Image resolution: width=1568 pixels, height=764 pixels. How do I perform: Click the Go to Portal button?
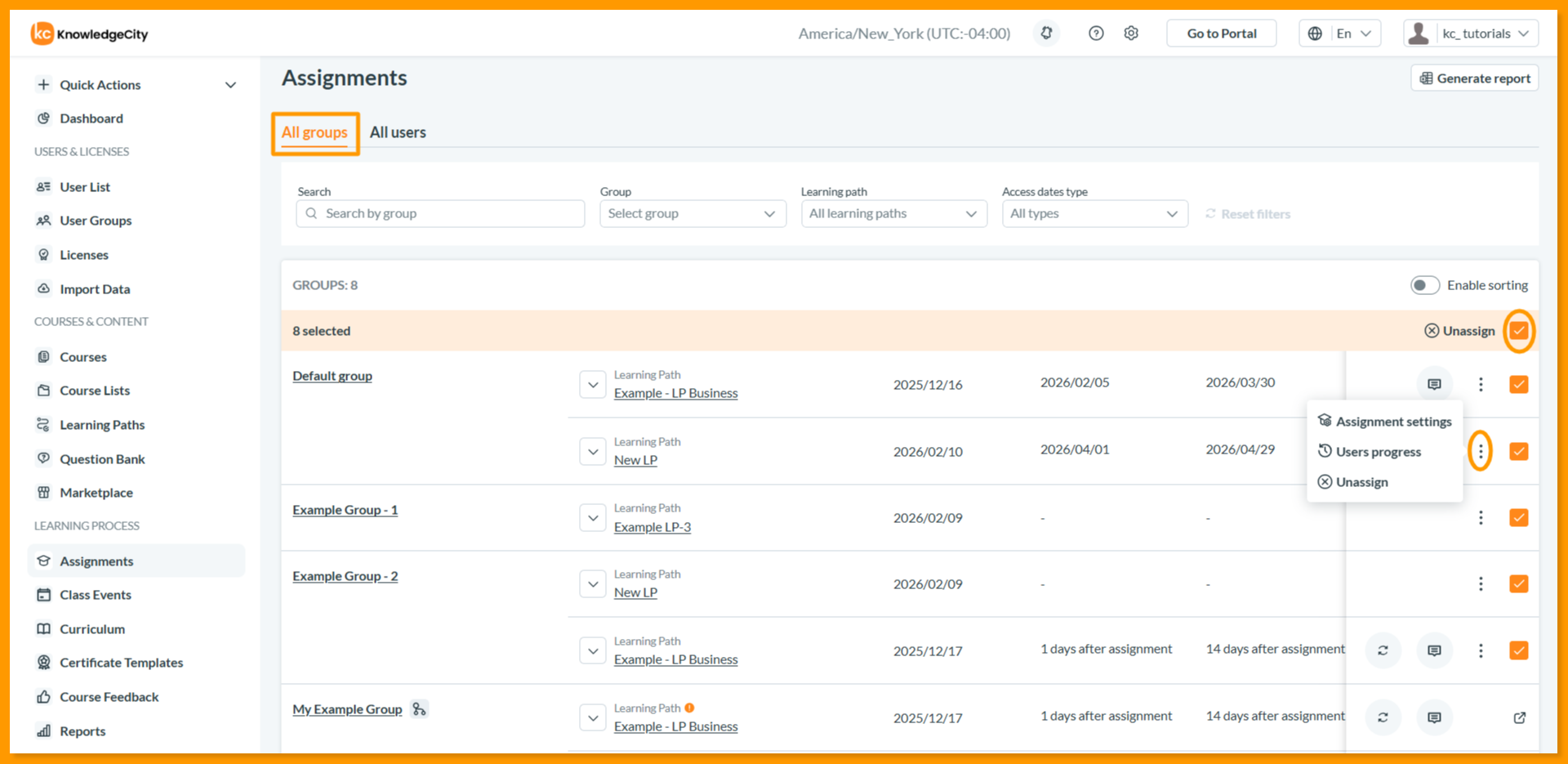[1221, 34]
